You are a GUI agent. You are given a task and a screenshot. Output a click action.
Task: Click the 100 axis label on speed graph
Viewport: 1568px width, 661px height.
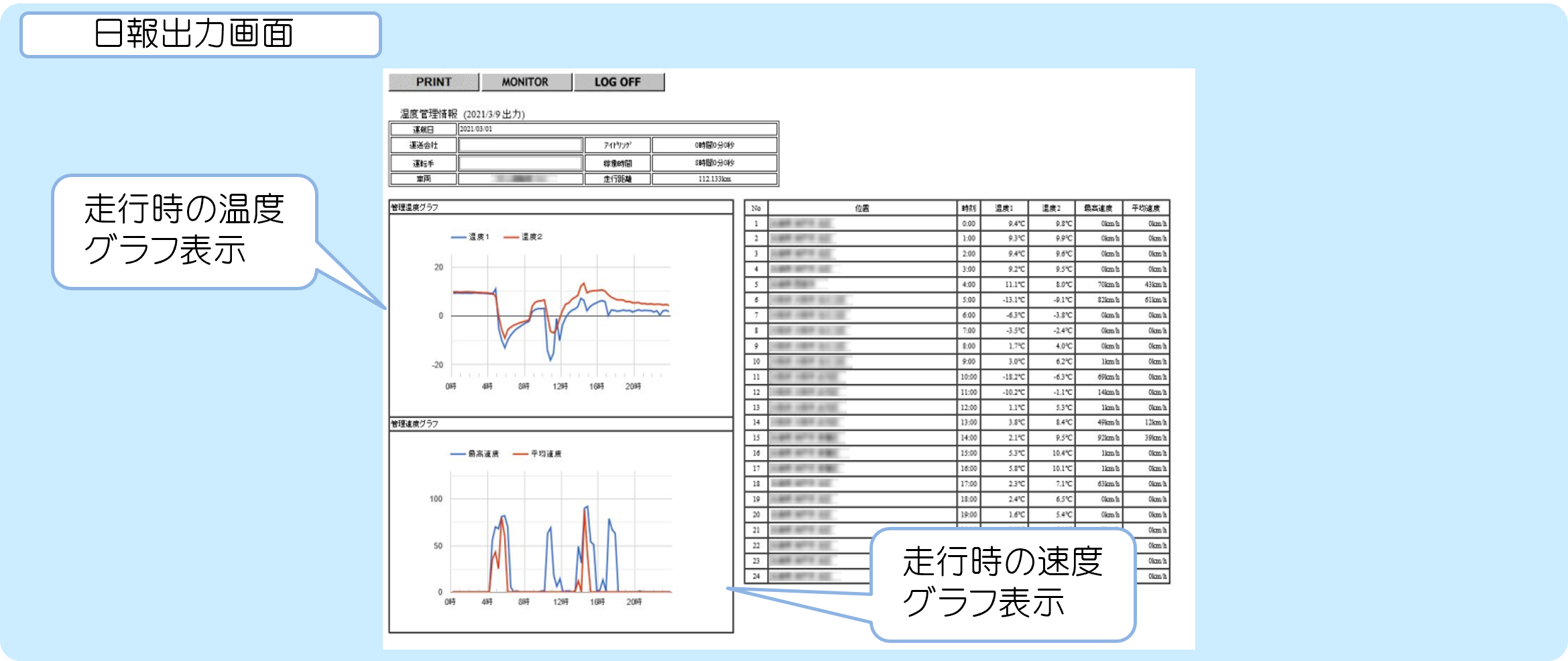tap(436, 499)
